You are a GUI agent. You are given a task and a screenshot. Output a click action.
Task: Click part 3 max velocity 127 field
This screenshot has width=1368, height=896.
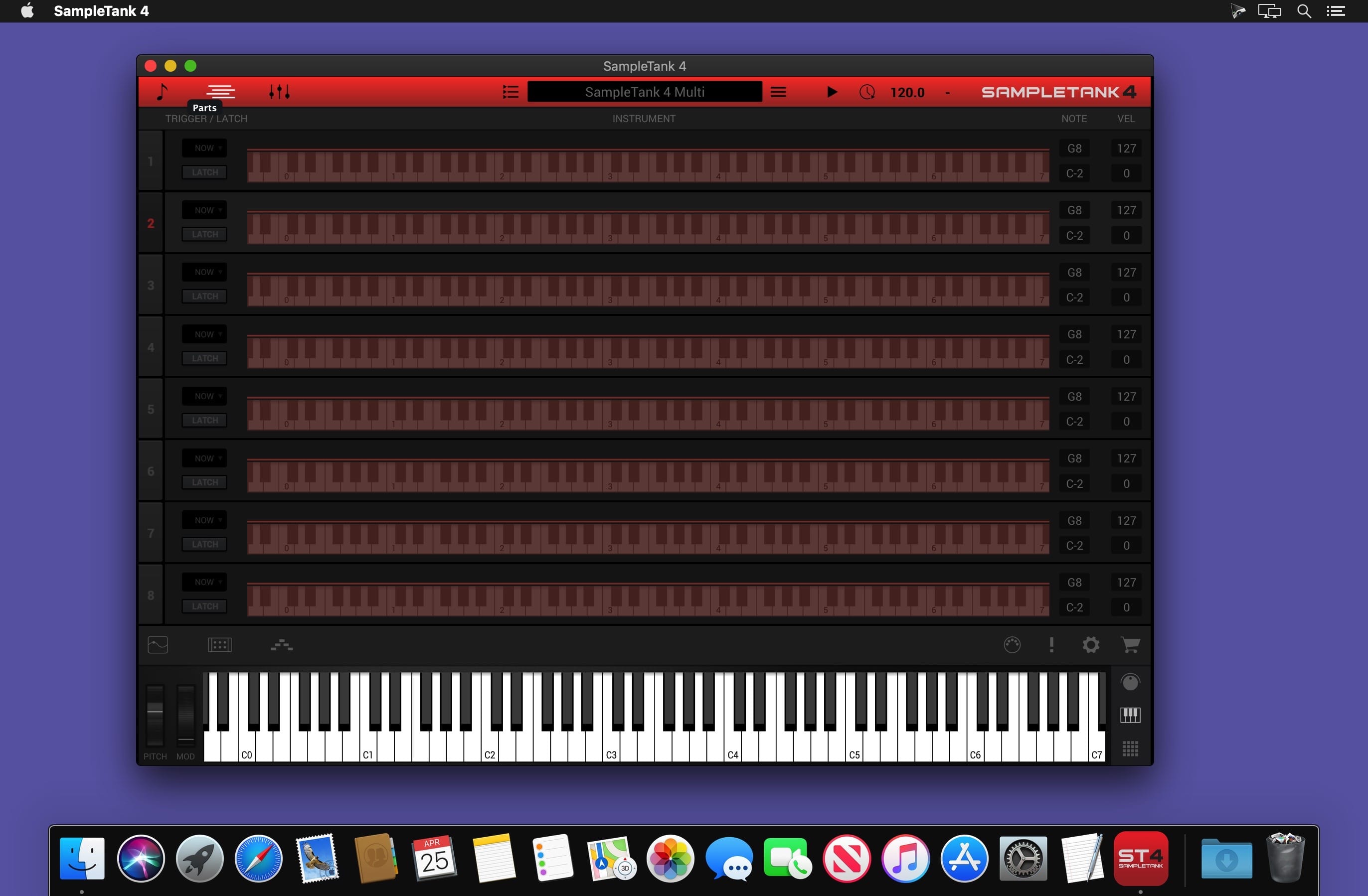[x=1126, y=273]
